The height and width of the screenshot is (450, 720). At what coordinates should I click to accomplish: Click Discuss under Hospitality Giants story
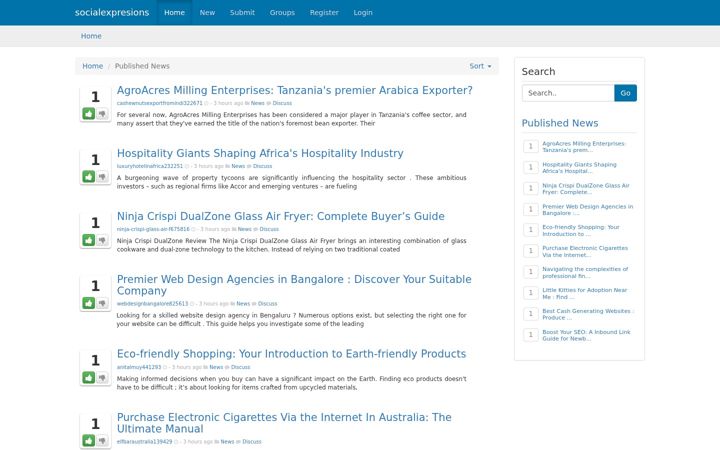[262, 166]
